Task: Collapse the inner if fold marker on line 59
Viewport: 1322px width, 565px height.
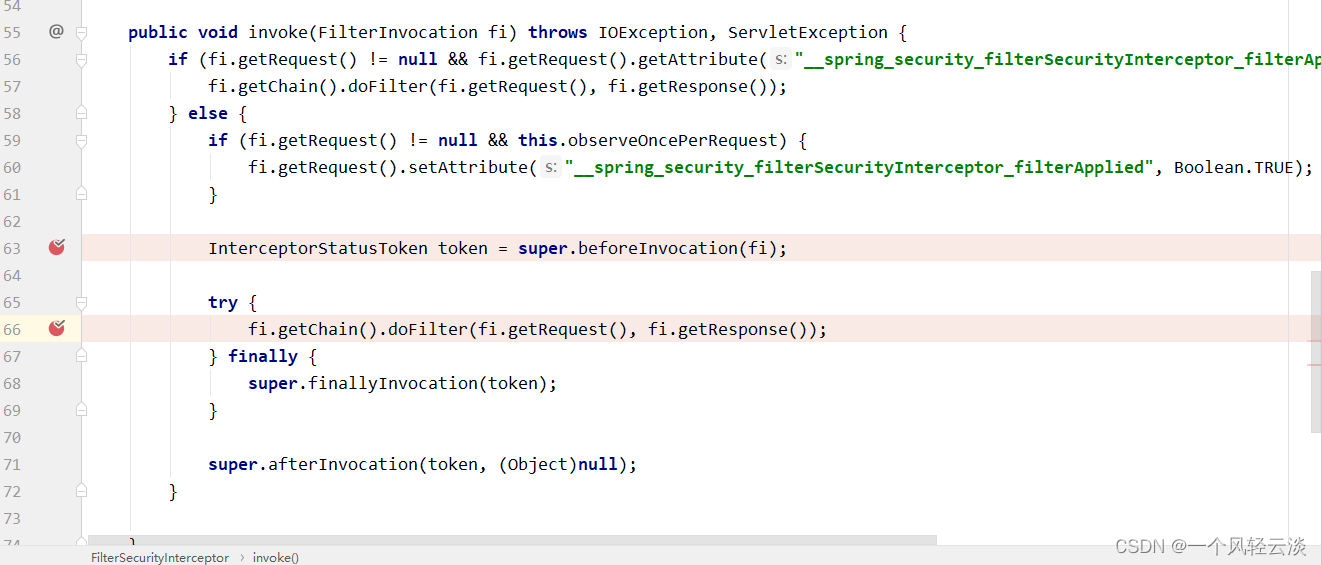Action: [82, 141]
